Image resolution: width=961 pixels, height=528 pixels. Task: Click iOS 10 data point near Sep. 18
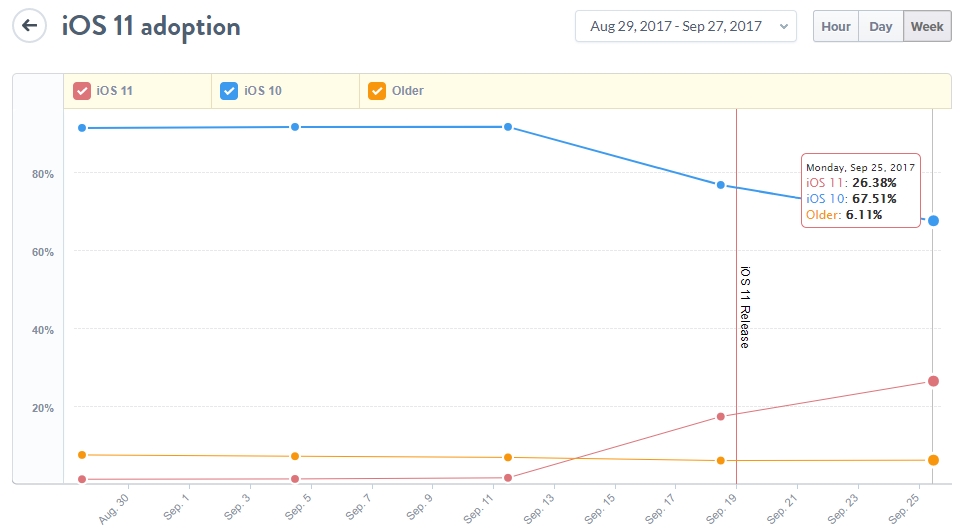coord(720,185)
